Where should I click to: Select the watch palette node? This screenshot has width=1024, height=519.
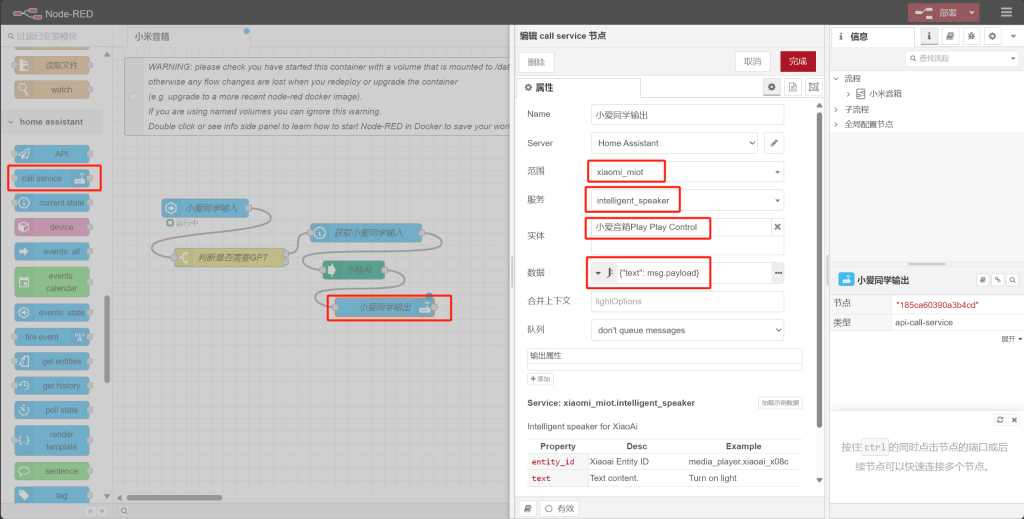[x=53, y=89]
